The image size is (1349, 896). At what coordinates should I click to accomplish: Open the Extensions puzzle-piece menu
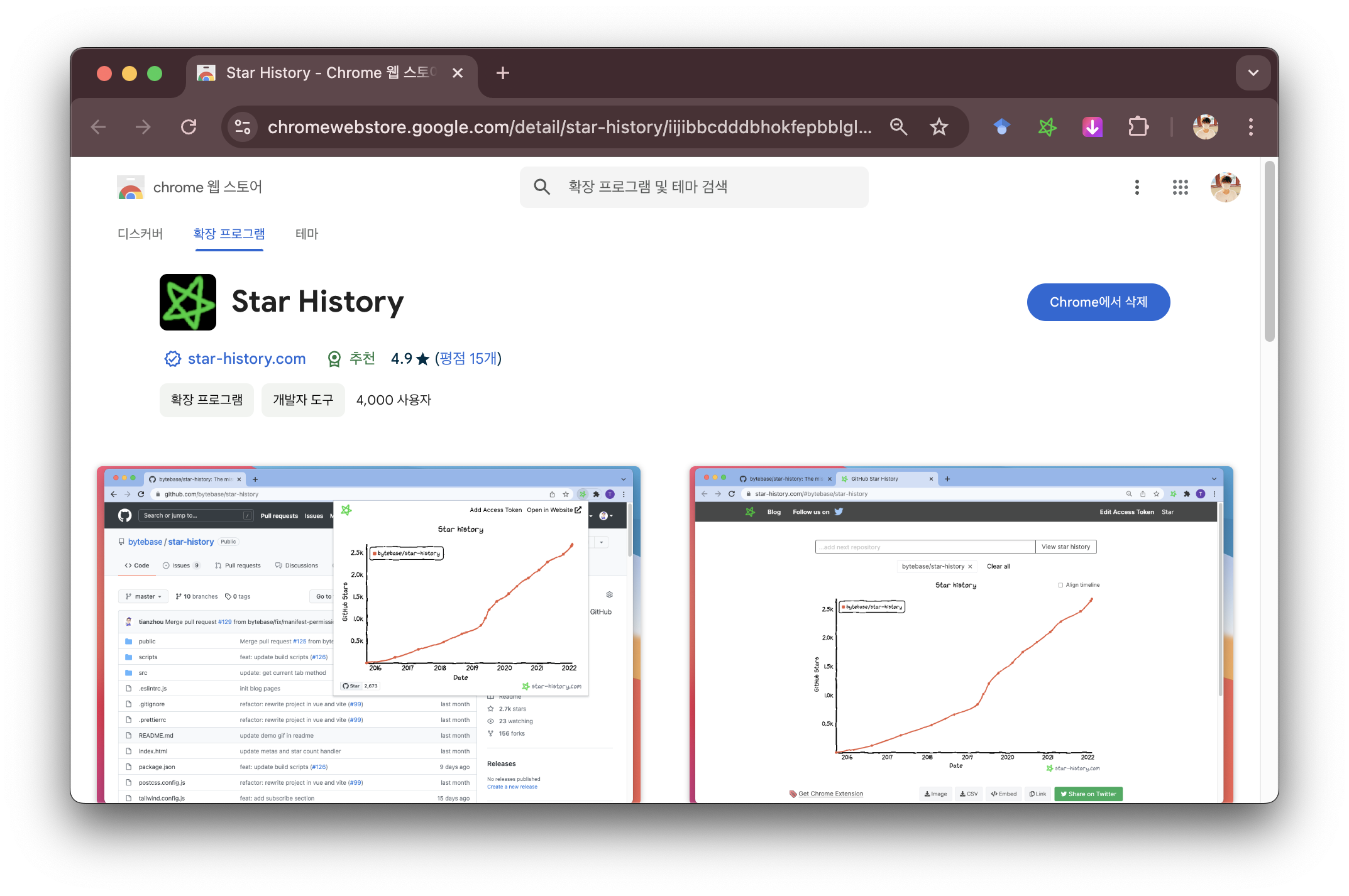click(x=1138, y=128)
